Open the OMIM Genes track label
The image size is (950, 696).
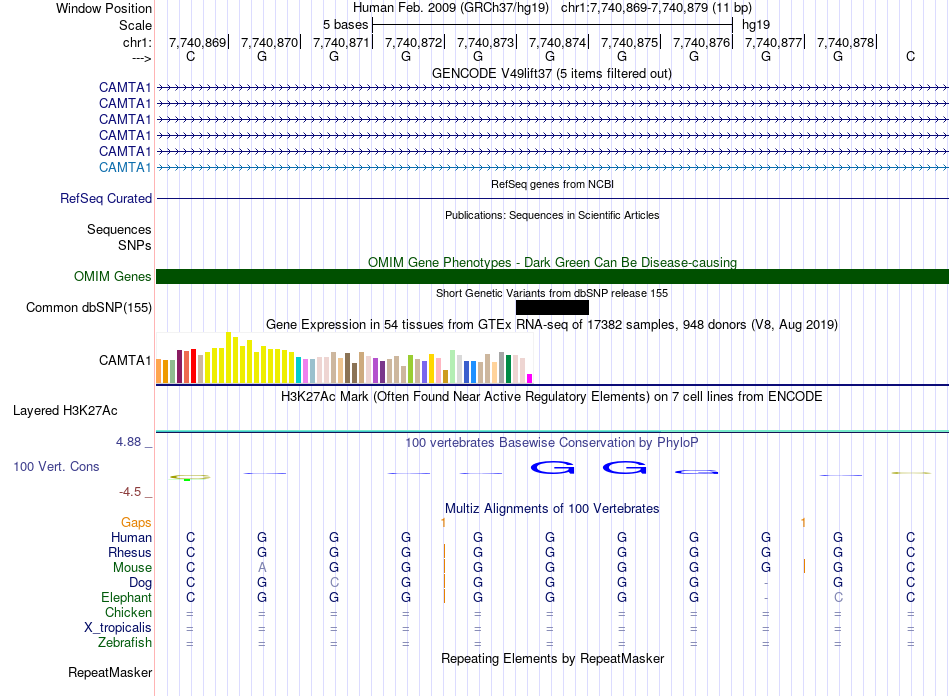[x=112, y=276]
